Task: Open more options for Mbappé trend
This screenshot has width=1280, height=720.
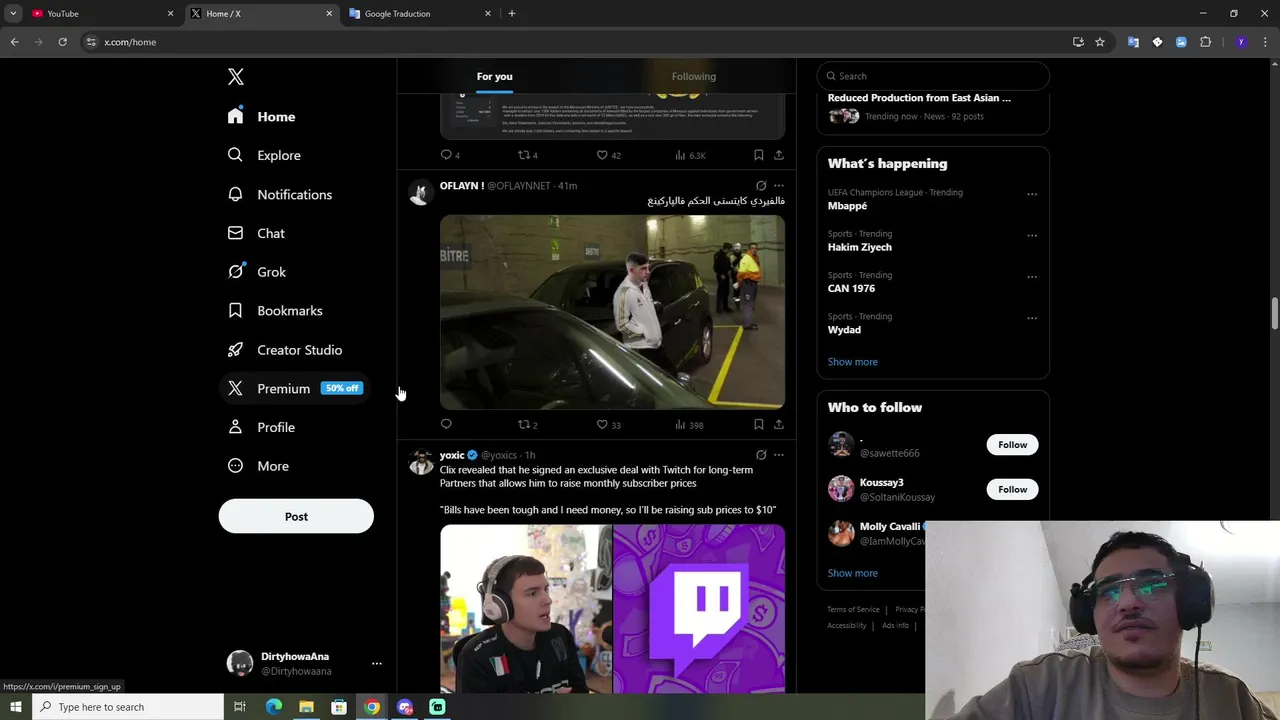Action: [1032, 194]
